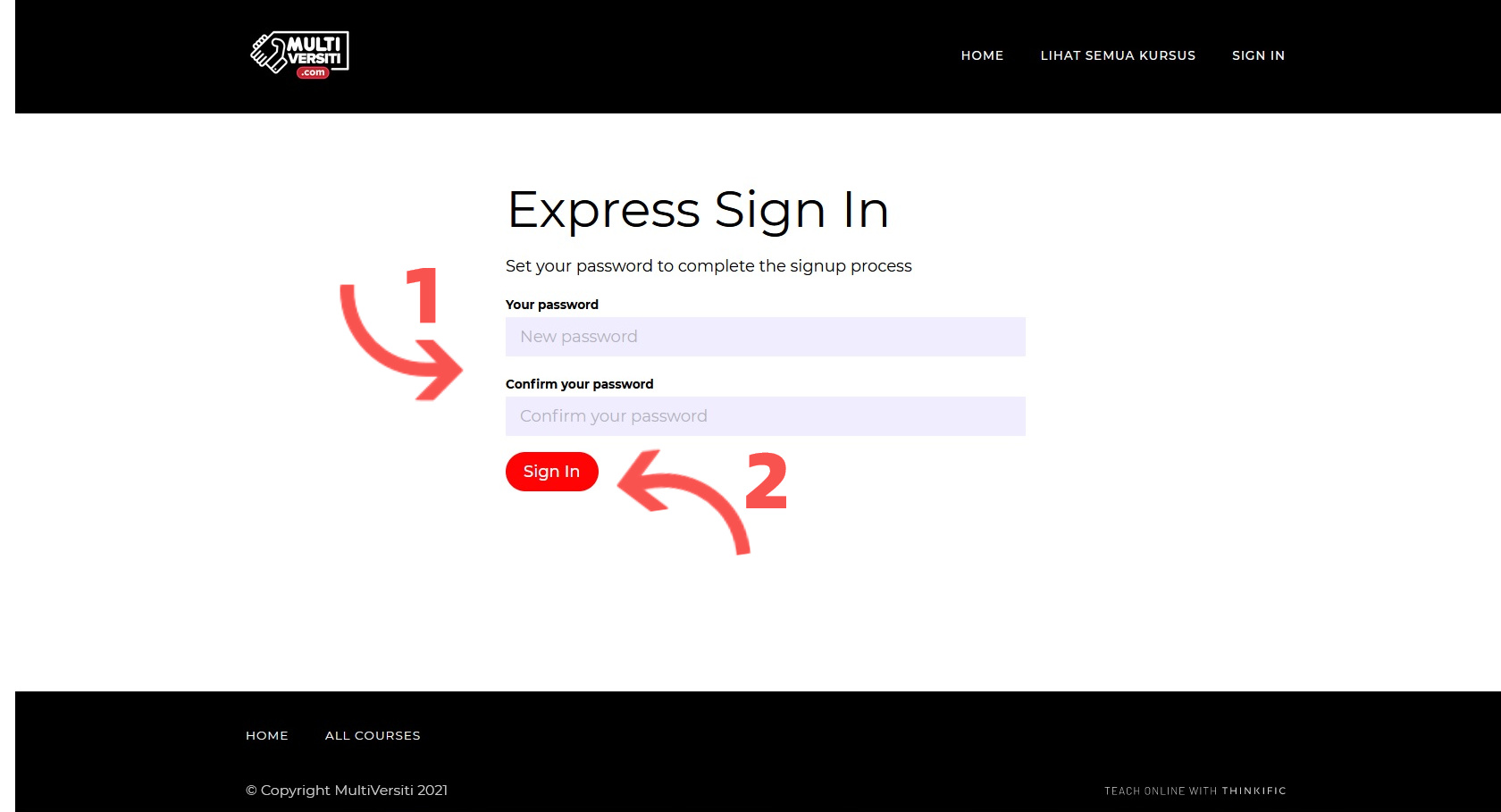Viewport: 1501px width, 812px height.
Task: Click the Copyright MultiVersiti 2021 text
Action: pos(347,790)
